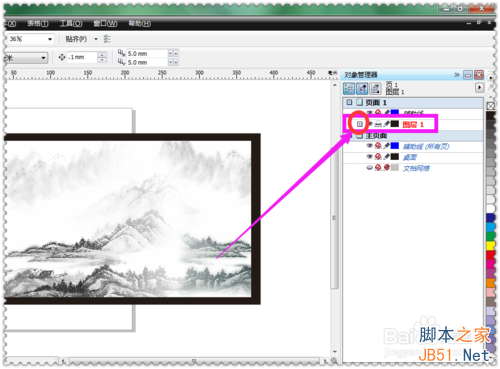This screenshot has height=369, width=500.
Task: Click the landscape painting image on canvas
Action: (128, 219)
